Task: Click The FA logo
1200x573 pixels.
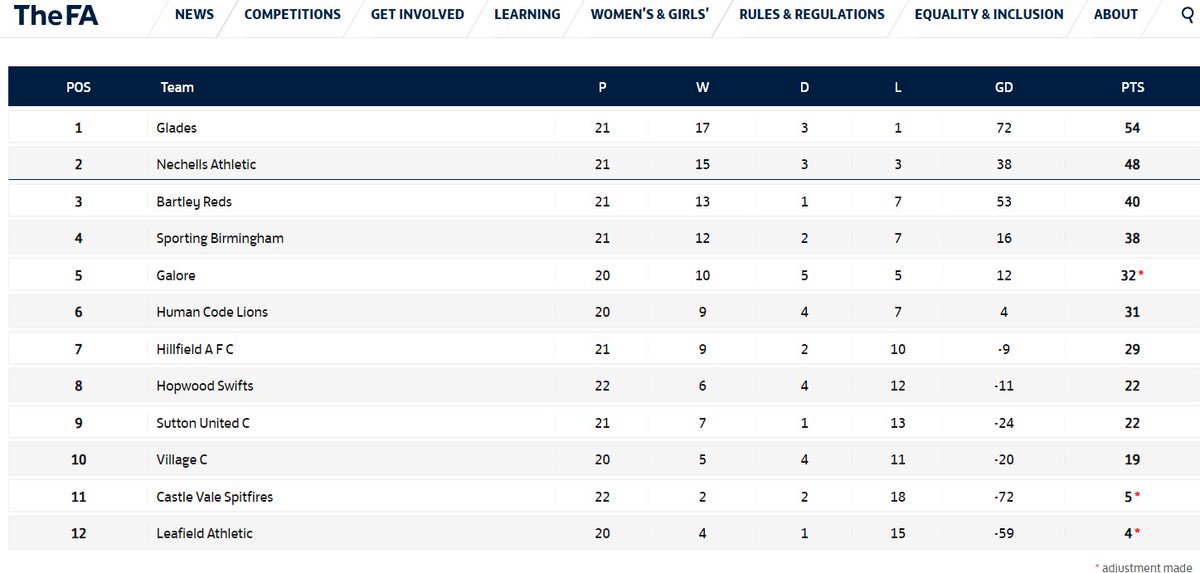Action: click(x=56, y=15)
